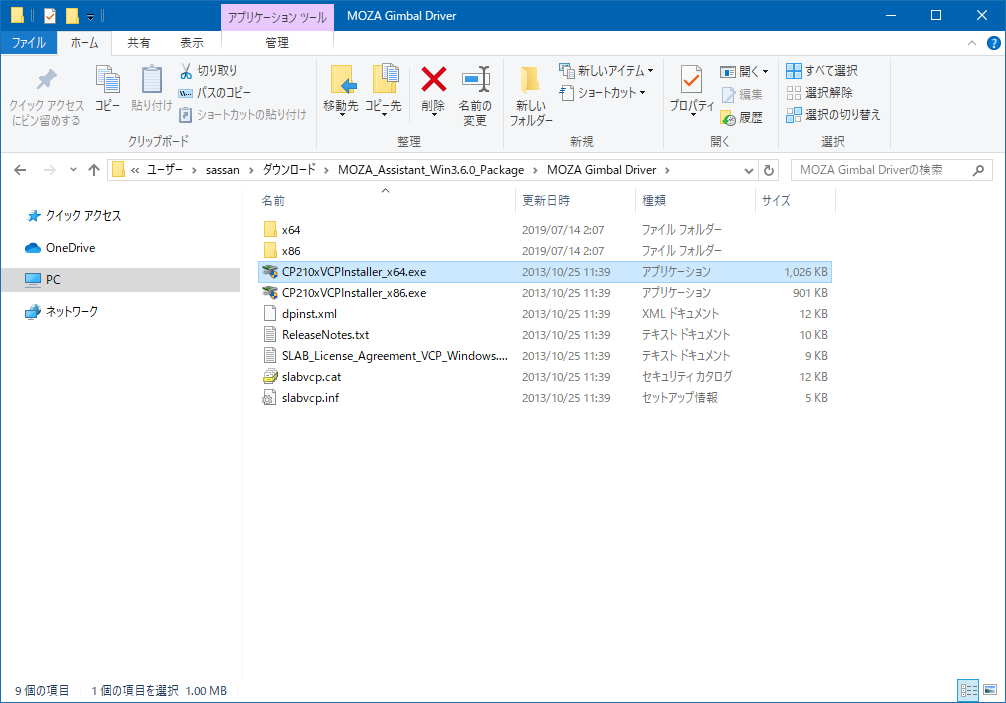Select the ホーム ribbon tab
This screenshot has width=1006, height=703.
click(x=85, y=43)
